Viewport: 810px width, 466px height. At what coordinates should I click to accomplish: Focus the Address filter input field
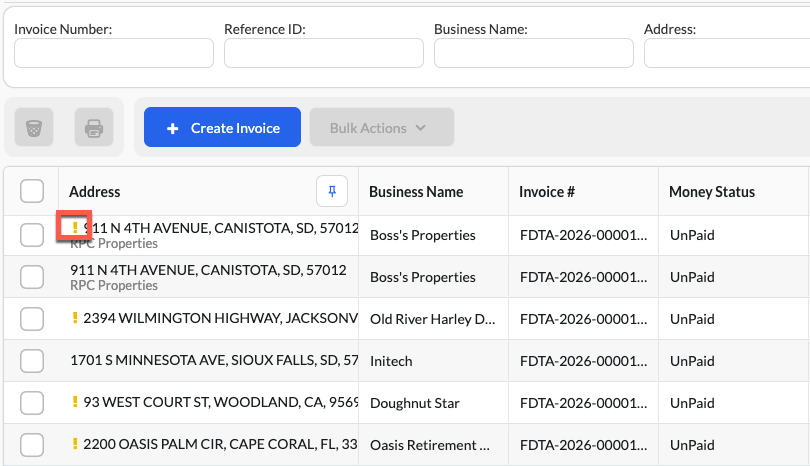pos(727,53)
